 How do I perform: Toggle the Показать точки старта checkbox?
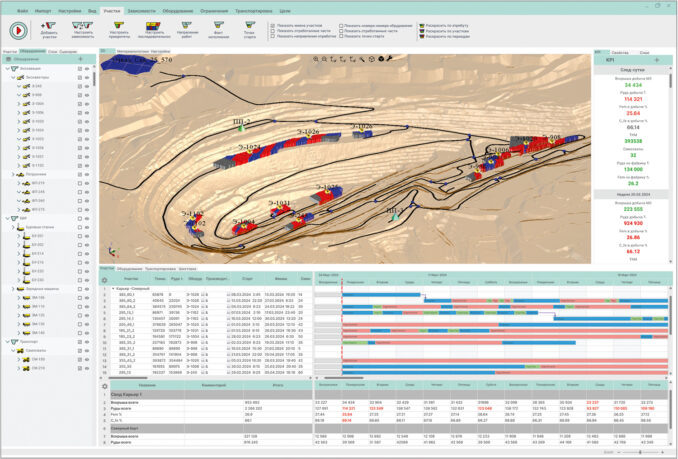point(341,37)
